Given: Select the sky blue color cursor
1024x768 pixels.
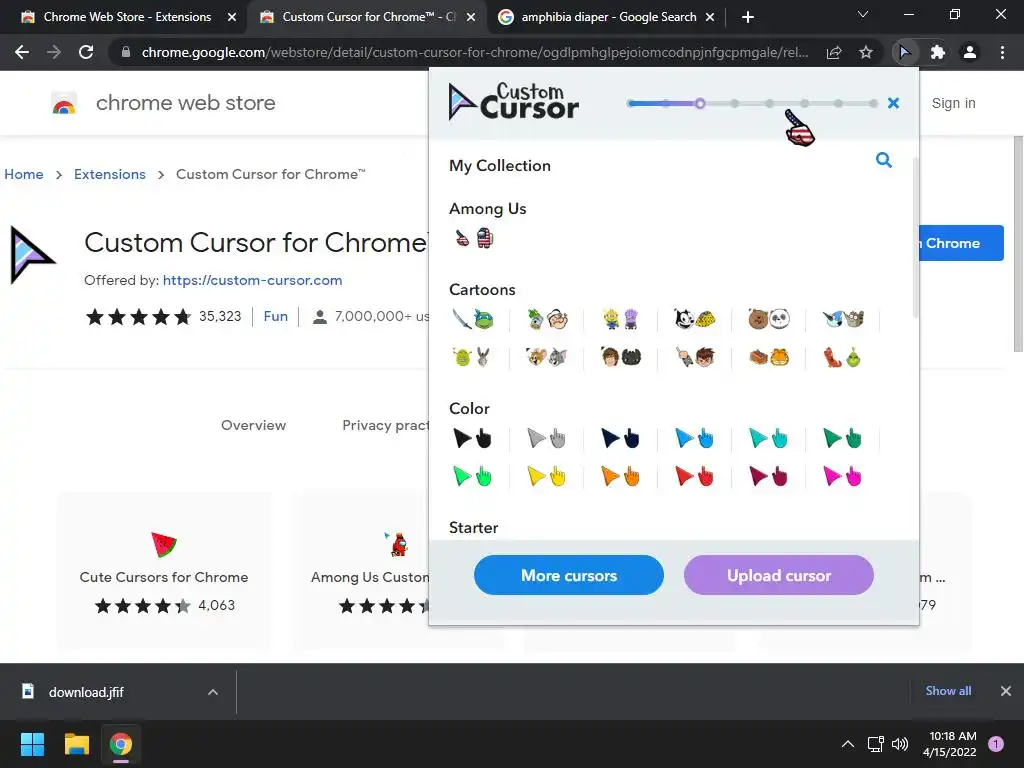Looking at the screenshot, I should point(695,438).
